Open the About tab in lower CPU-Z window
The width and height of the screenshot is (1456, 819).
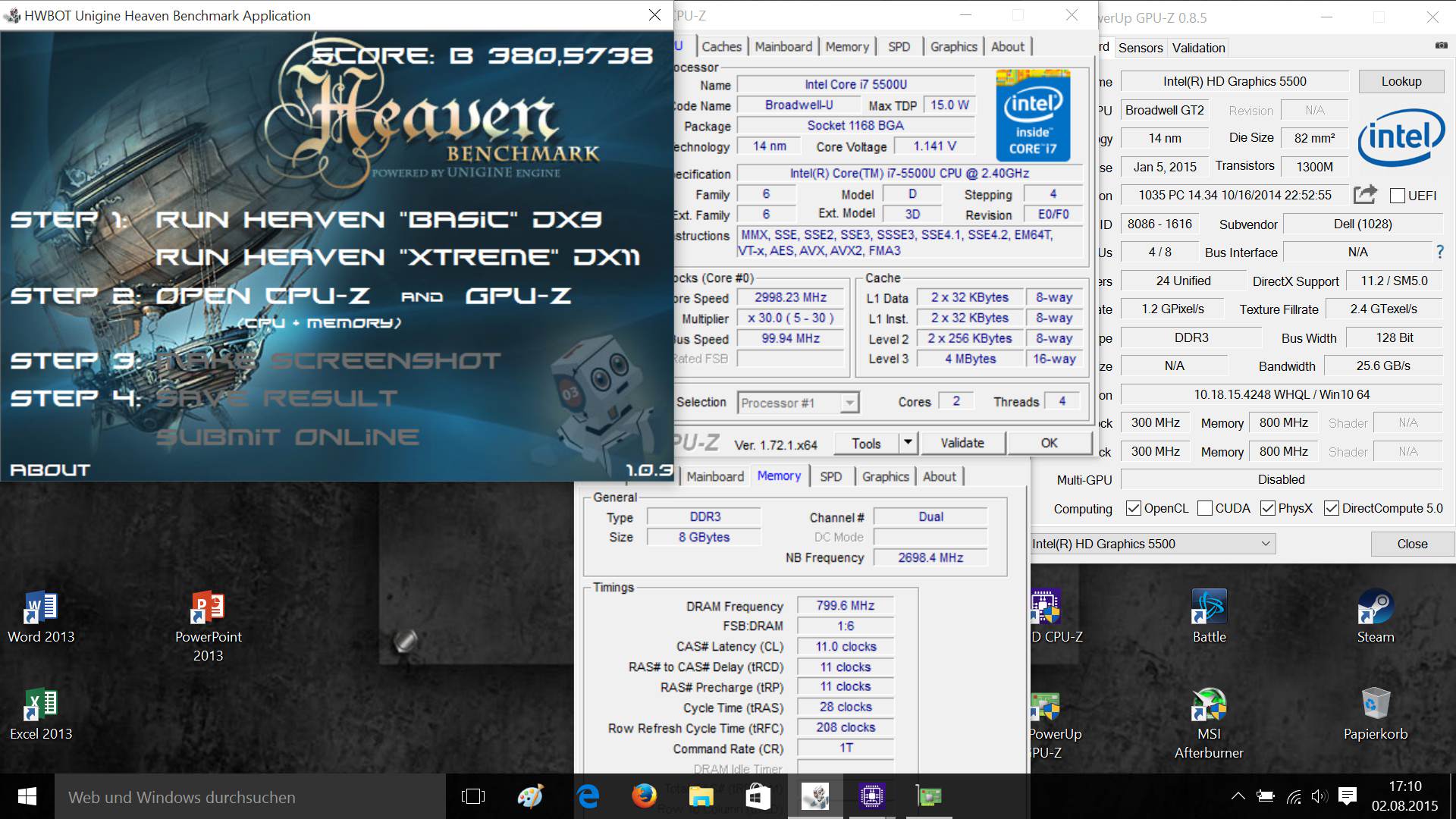tap(939, 476)
